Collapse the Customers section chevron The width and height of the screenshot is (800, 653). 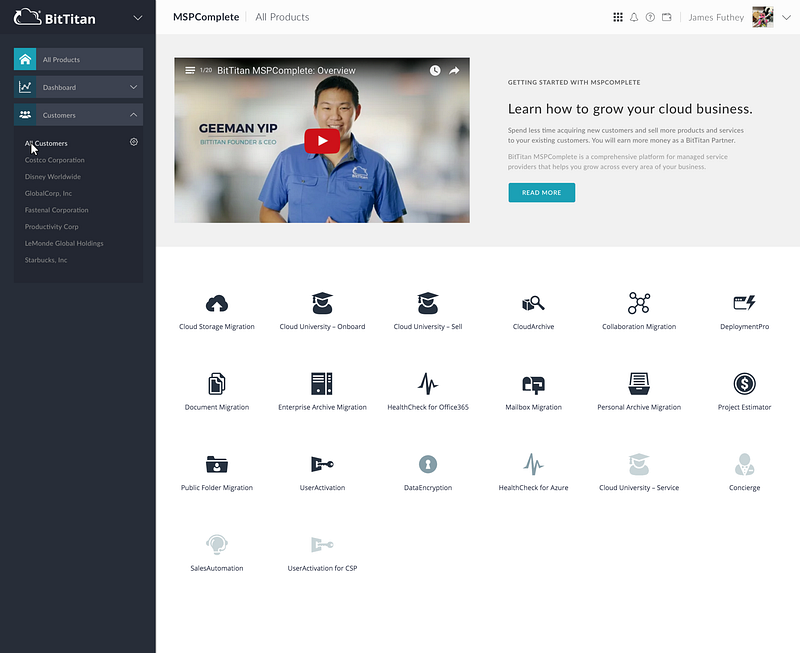[134, 115]
